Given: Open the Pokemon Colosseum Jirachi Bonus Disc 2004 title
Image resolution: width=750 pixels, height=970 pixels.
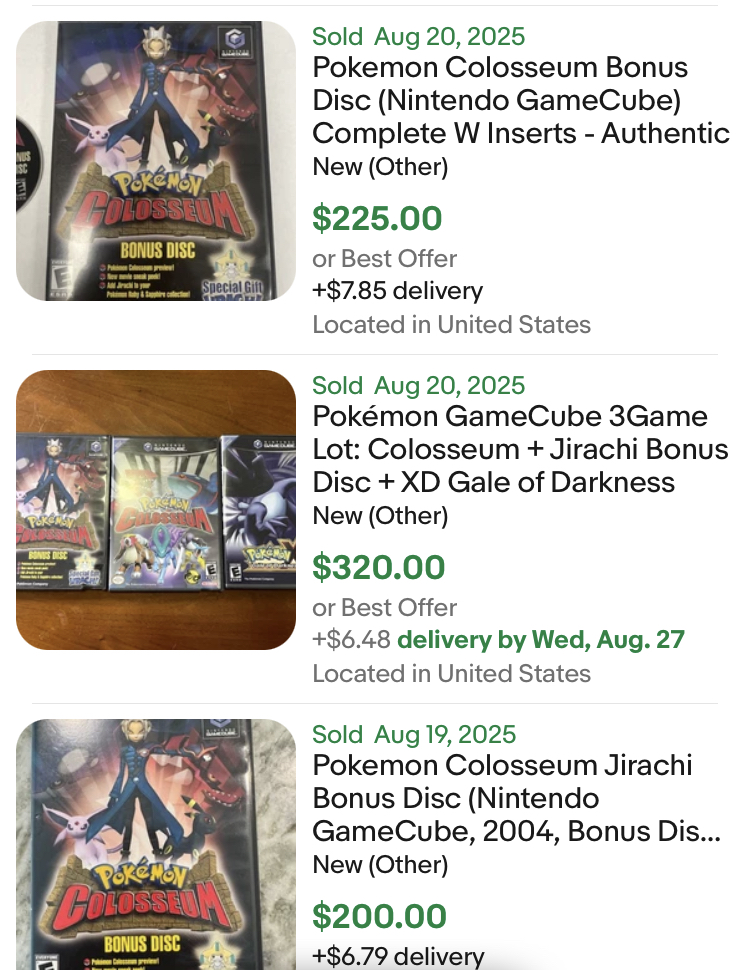Looking at the screenshot, I should pyautogui.click(x=517, y=798).
